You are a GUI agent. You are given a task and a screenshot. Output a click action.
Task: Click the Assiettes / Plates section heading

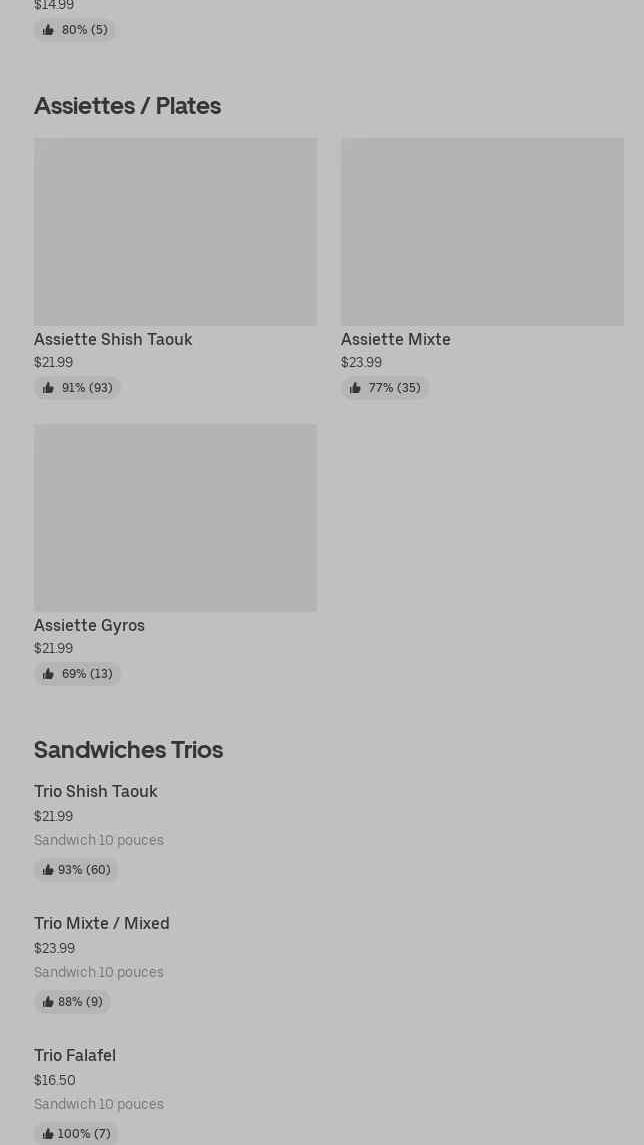[127, 106]
